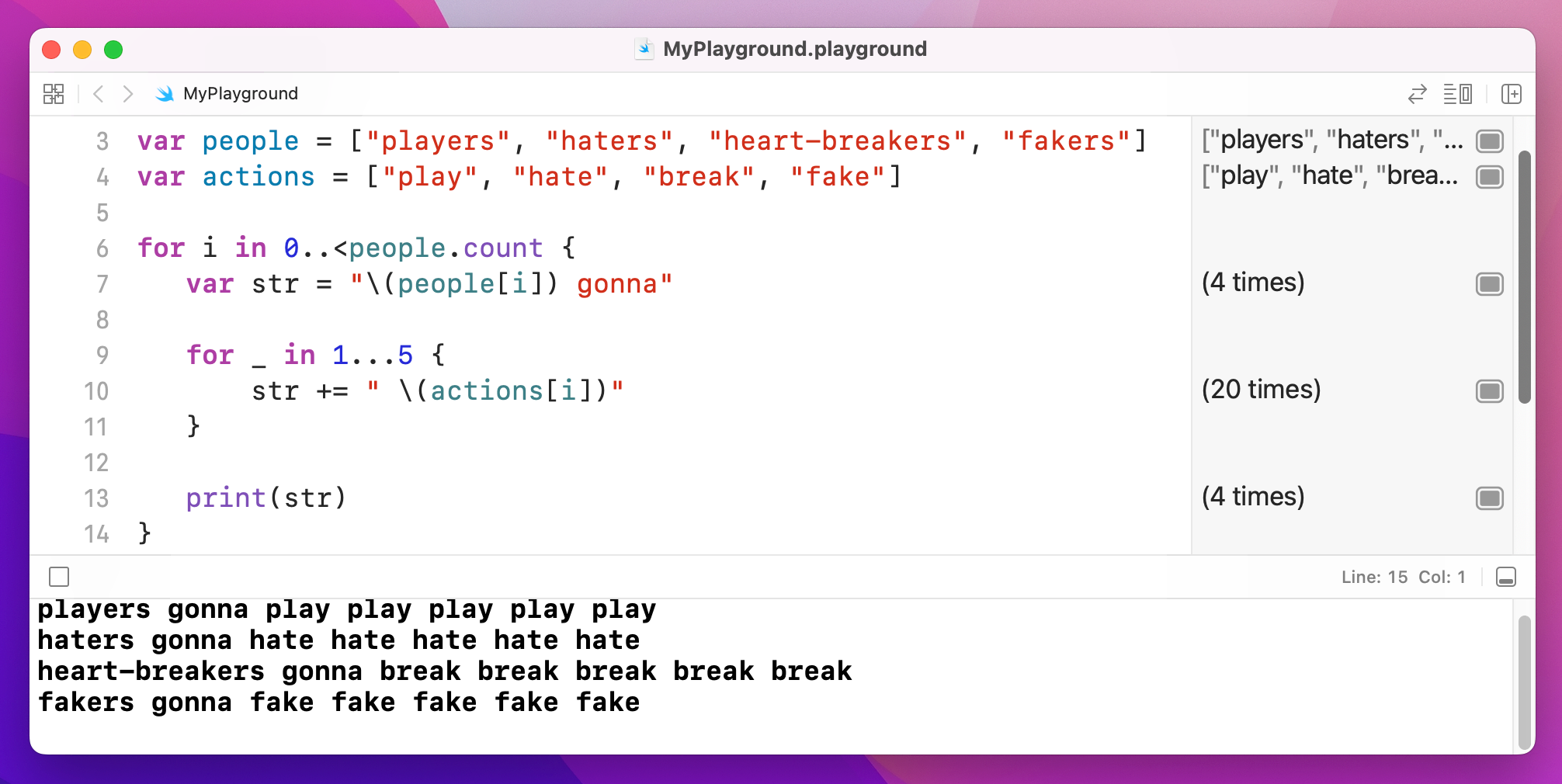1562x784 pixels.
Task: Open the related items menu
Action: (x=54, y=93)
